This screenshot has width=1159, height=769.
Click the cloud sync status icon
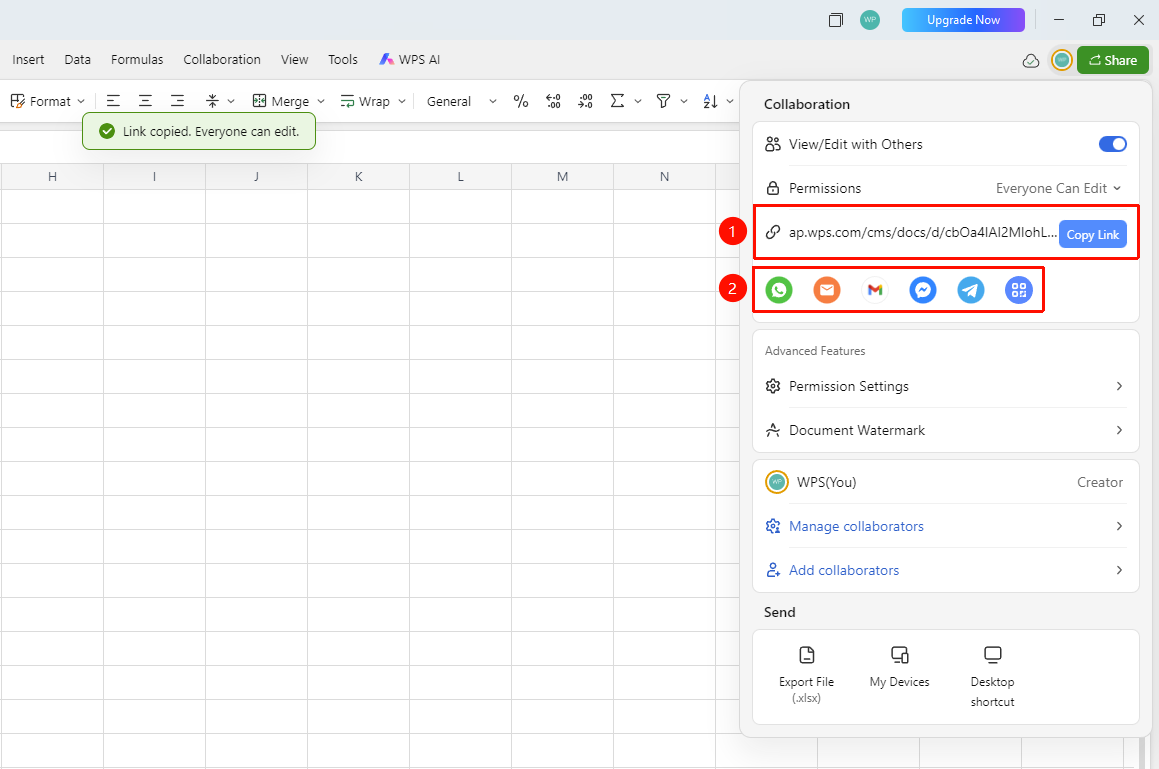pyautogui.click(x=1030, y=61)
